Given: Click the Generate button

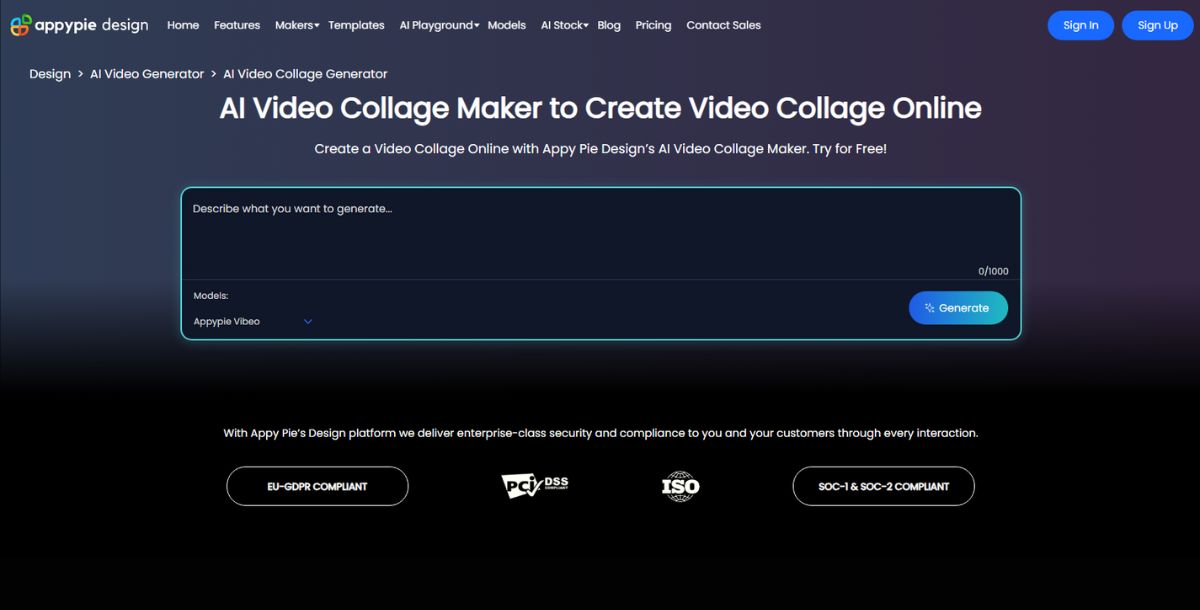Looking at the screenshot, I should (958, 308).
